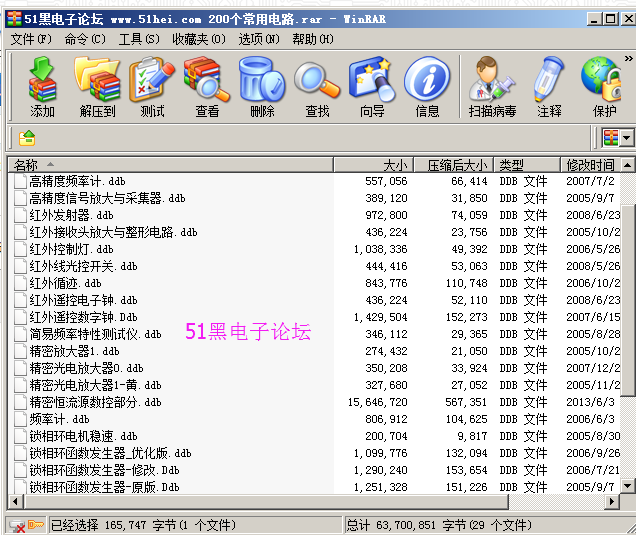Go up one folder level icon
The width and height of the screenshot is (636, 535).
[27, 138]
